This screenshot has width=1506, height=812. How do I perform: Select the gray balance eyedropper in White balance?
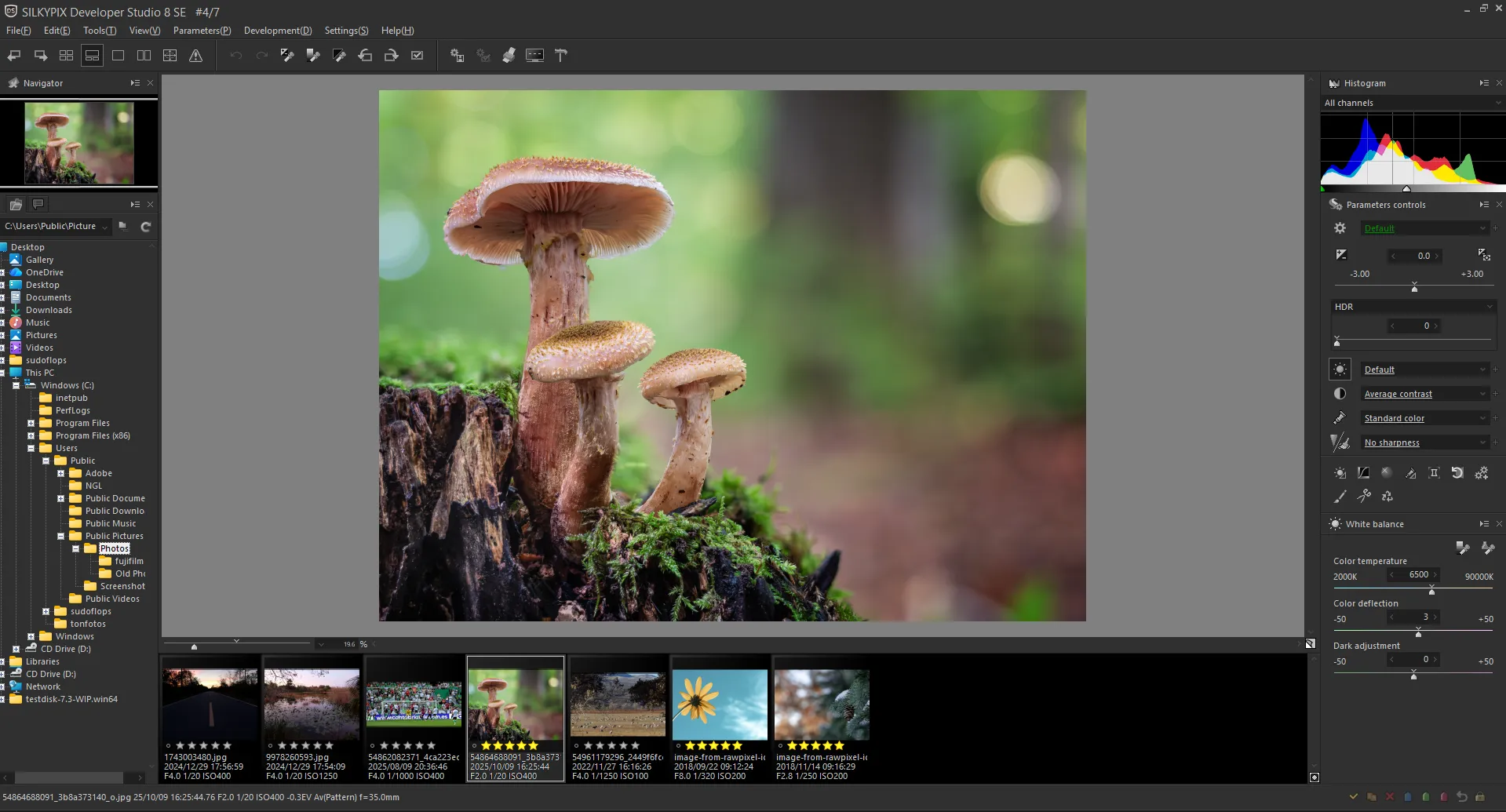tap(1461, 548)
